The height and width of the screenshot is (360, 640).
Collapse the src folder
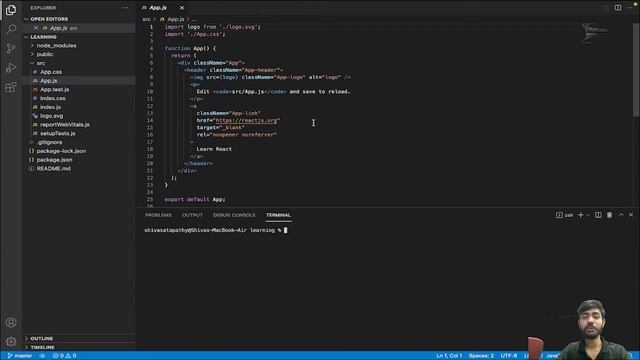pyautogui.click(x=41, y=63)
